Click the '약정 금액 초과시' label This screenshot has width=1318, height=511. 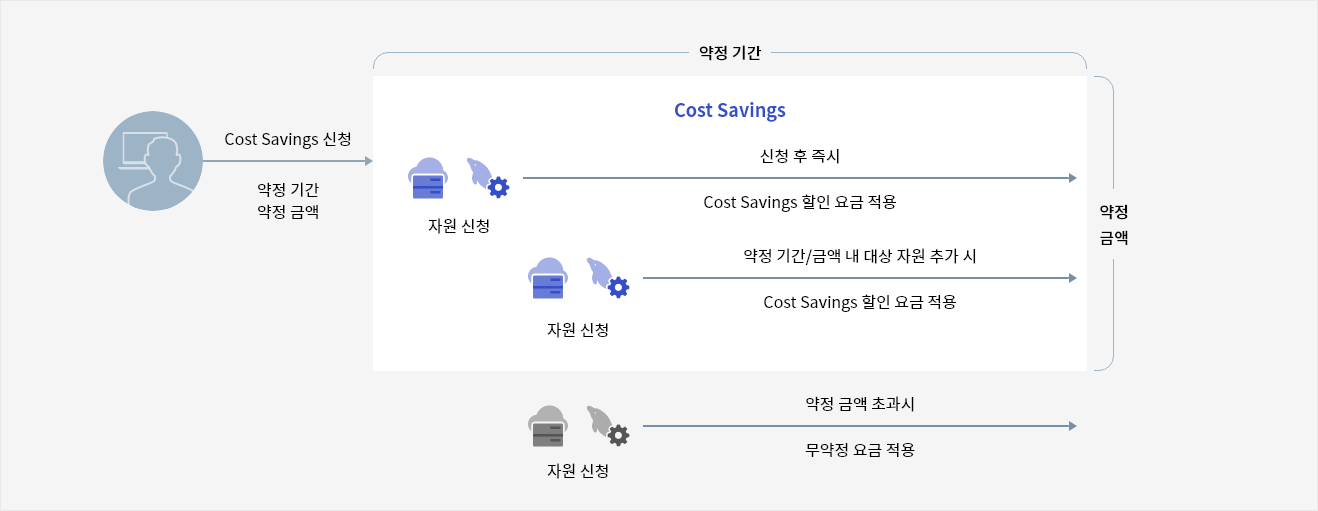tap(860, 404)
